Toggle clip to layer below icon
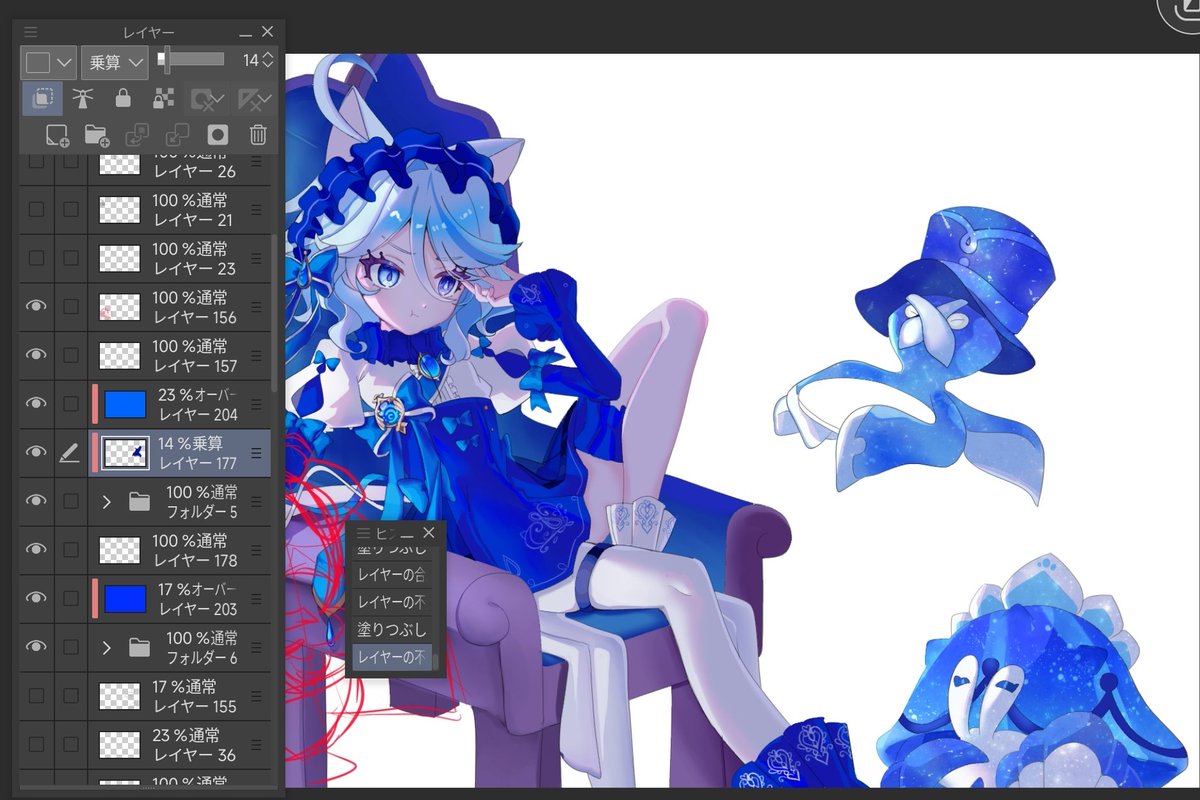1200x800 pixels. (42, 98)
